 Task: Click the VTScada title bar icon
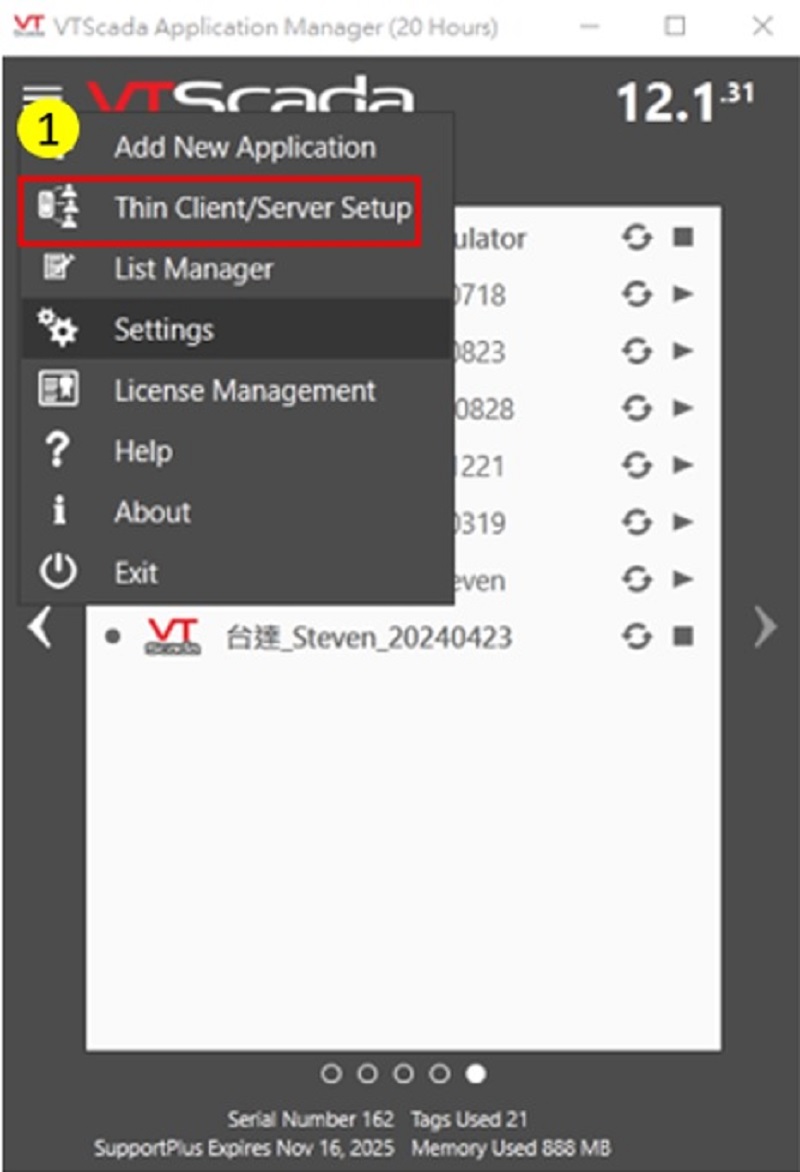point(29,26)
